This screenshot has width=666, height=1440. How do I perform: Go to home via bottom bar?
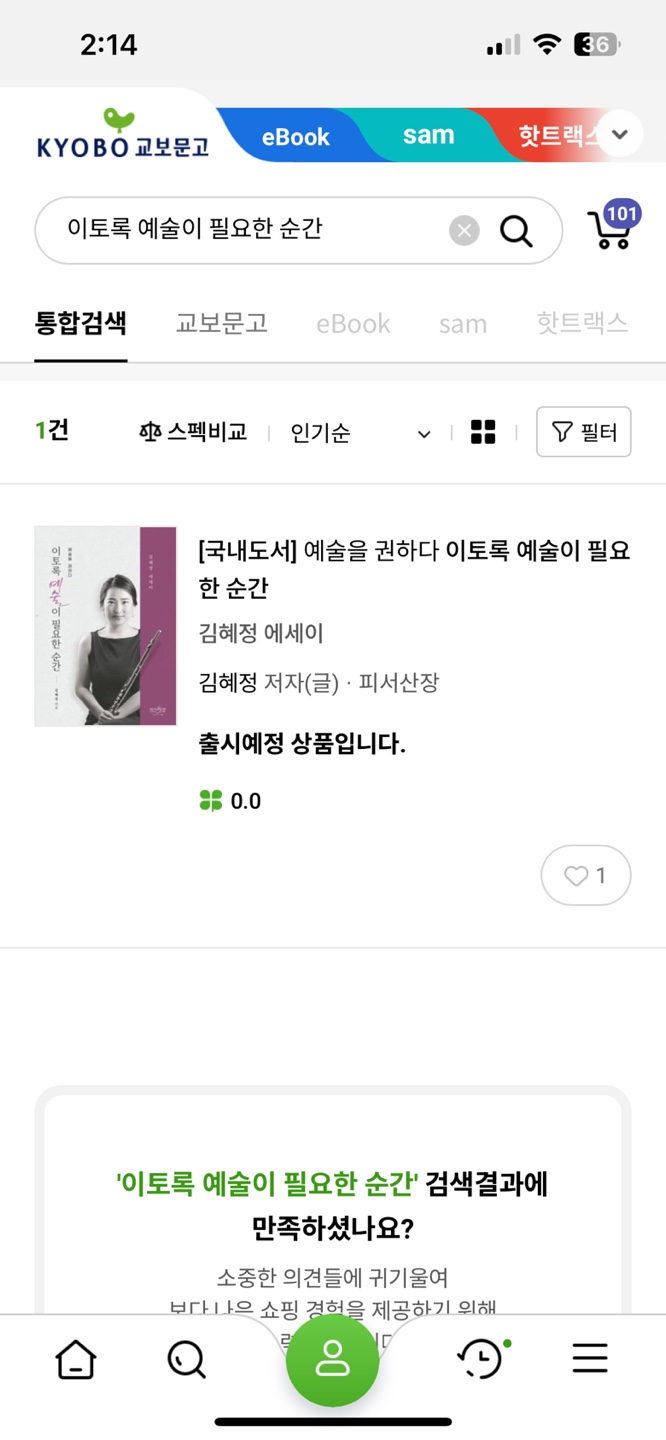click(x=76, y=1359)
